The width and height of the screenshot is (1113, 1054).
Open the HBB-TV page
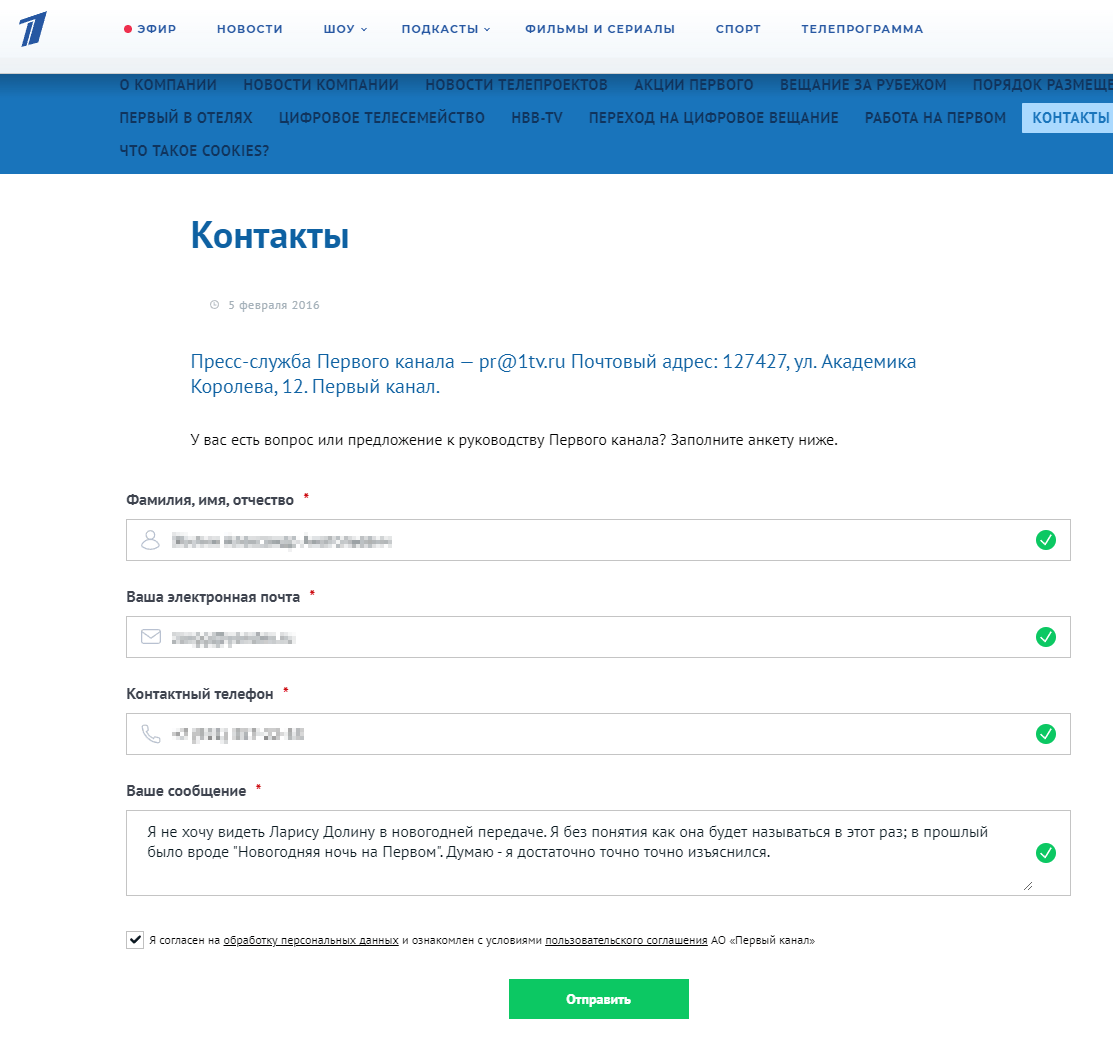point(537,118)
